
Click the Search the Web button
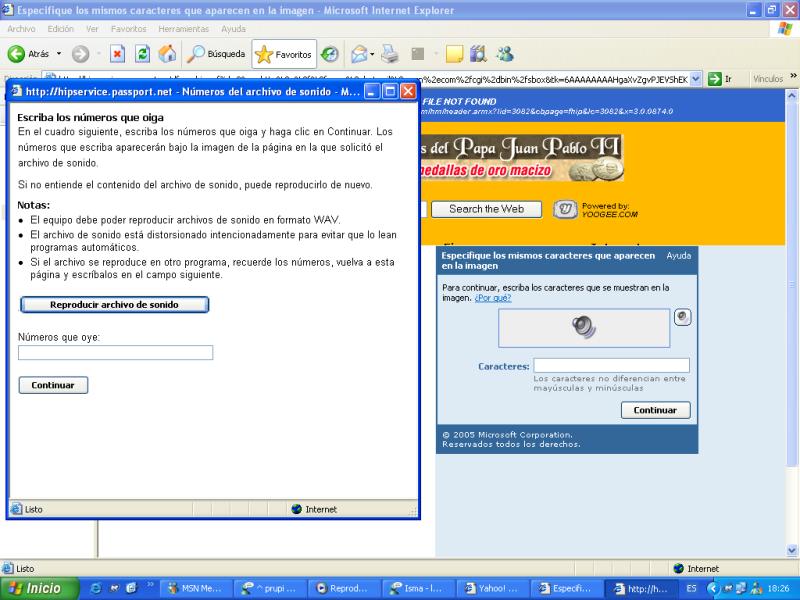(x=486, y=209)
